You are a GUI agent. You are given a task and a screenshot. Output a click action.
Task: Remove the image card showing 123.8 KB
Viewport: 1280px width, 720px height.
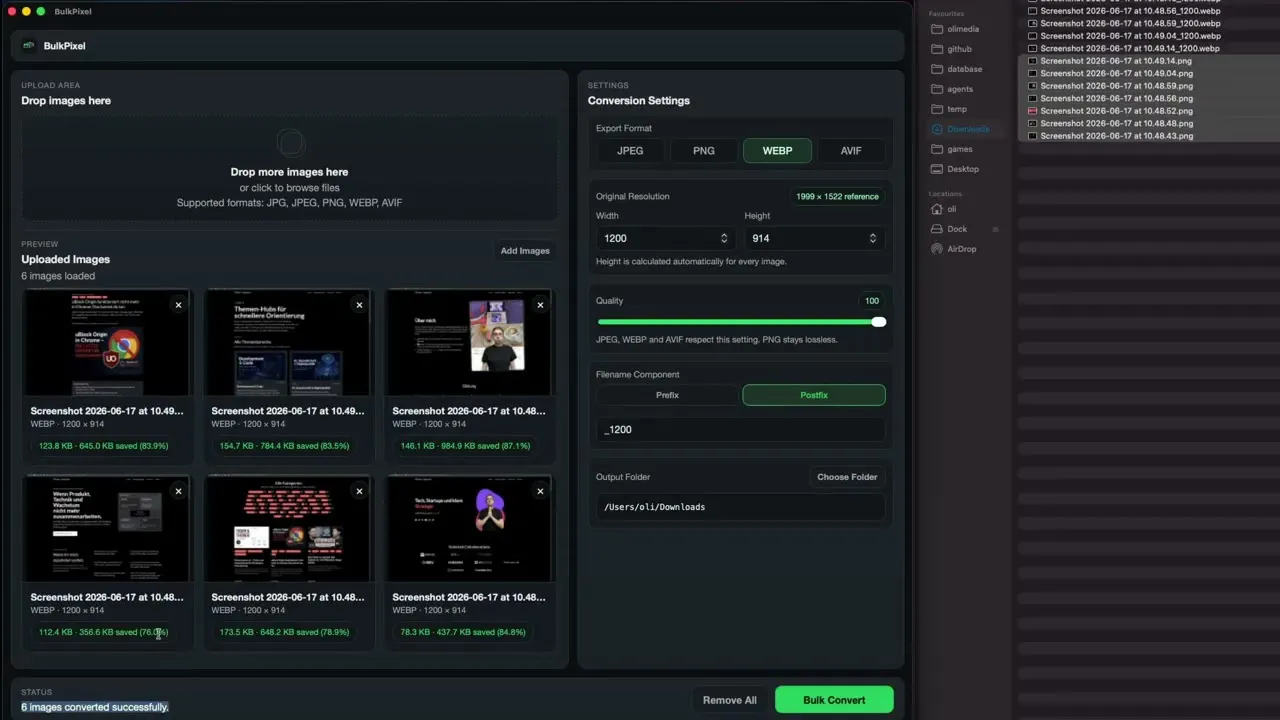pos(178,305)
